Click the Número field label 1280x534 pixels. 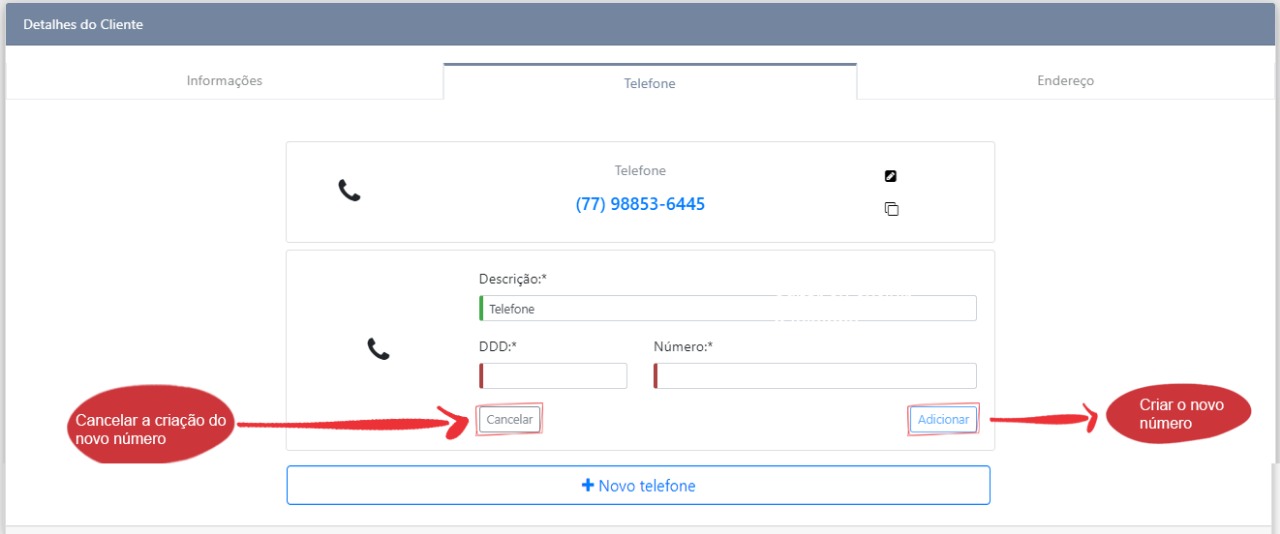683,347
